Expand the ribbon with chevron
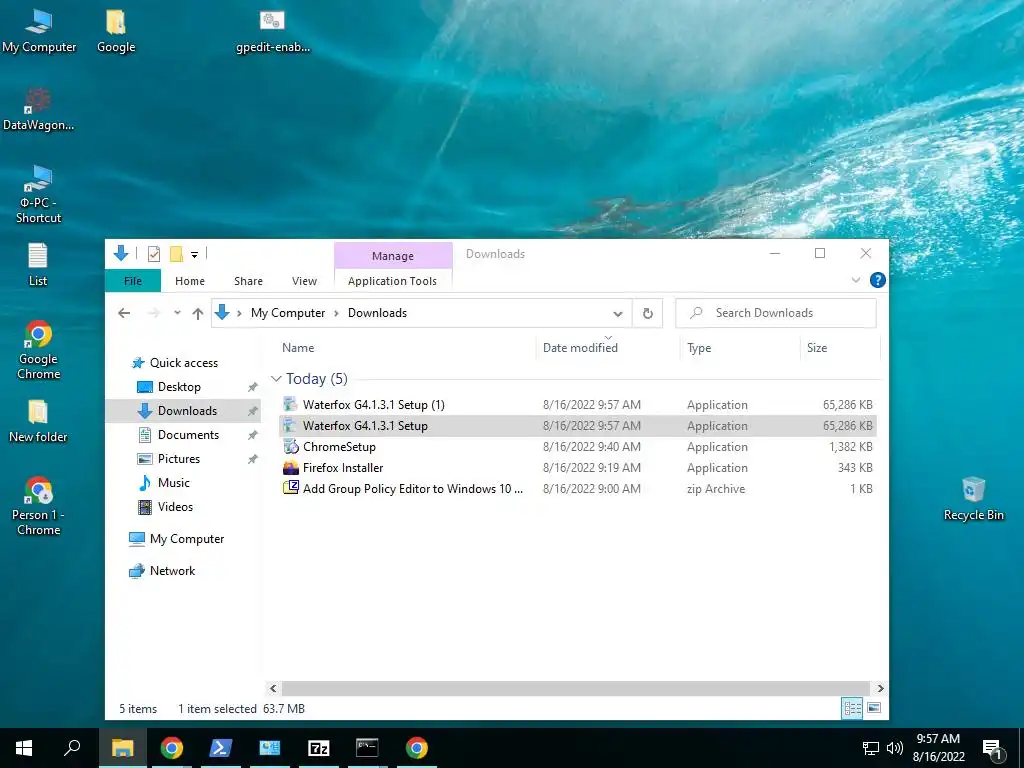This screenshot has width=1024, height=768. pyautogui.click(x=856, y=280)
